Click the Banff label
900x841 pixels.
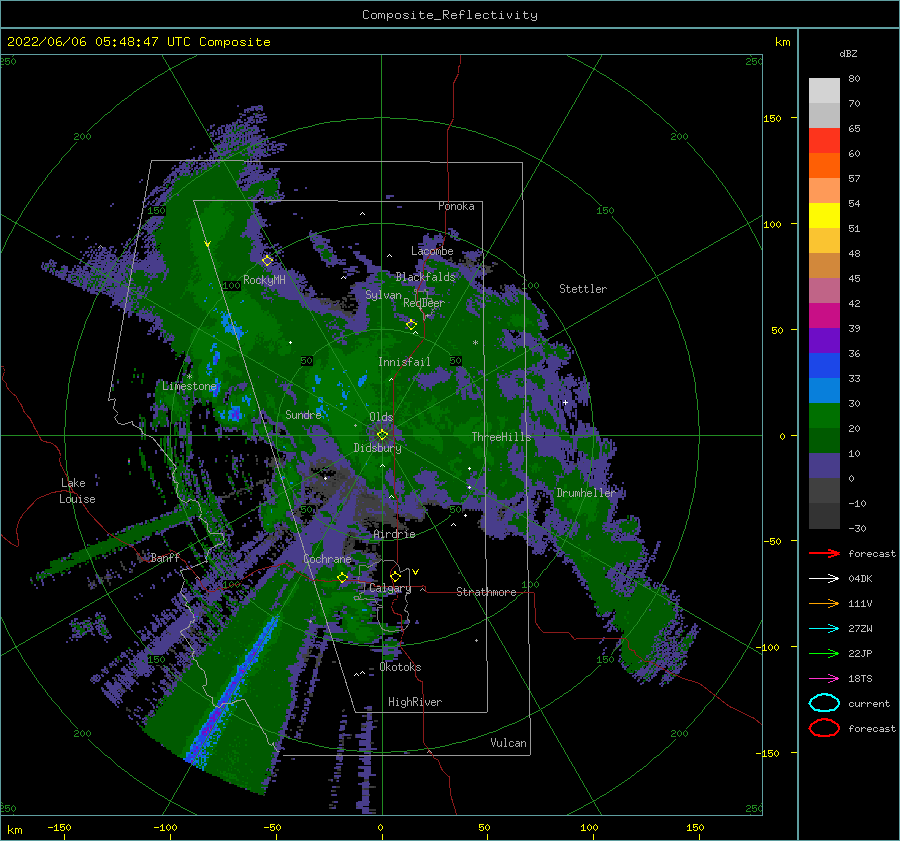[165, 557]
